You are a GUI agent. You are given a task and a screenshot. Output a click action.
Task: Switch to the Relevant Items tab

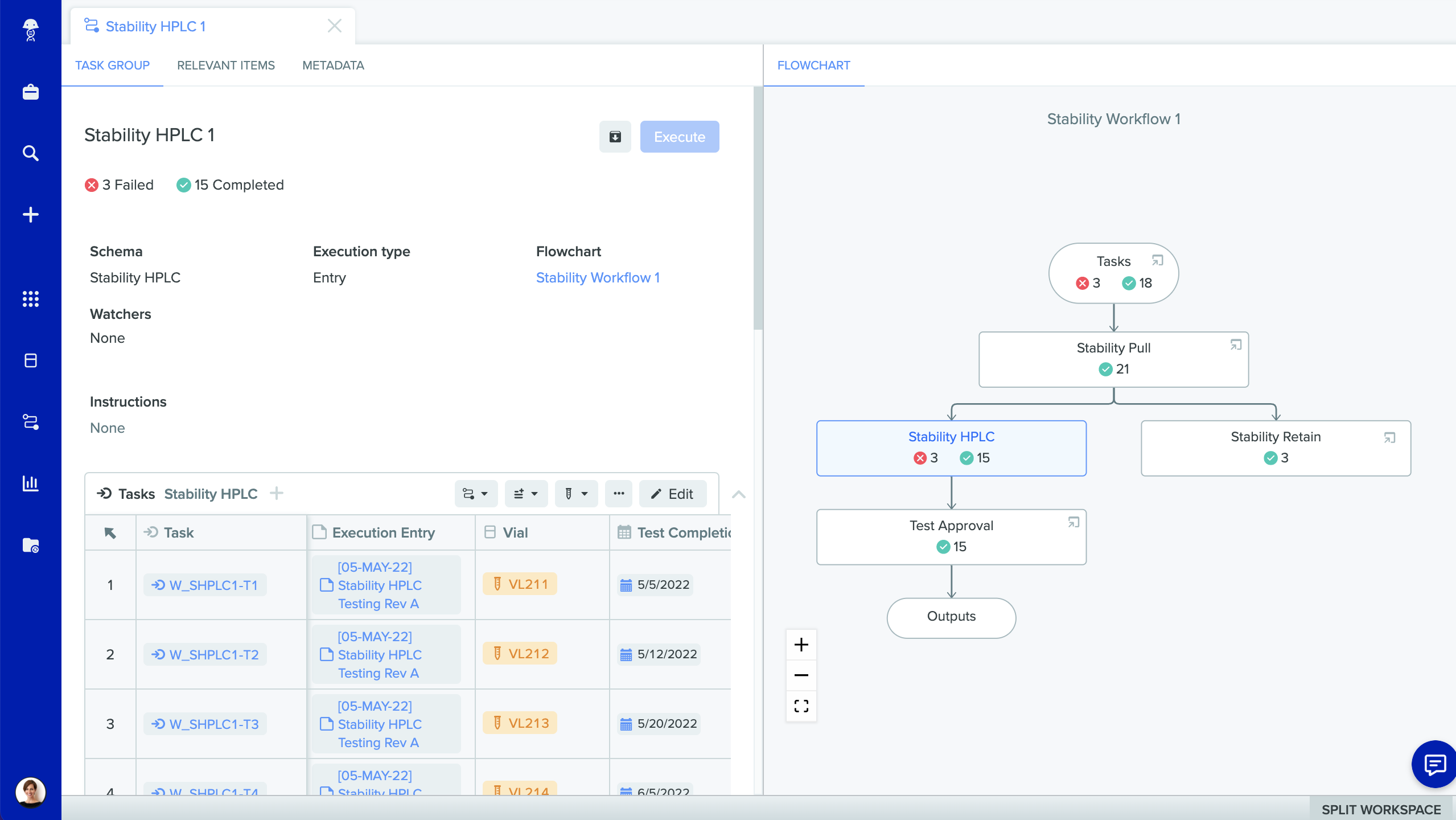[225, 65]
